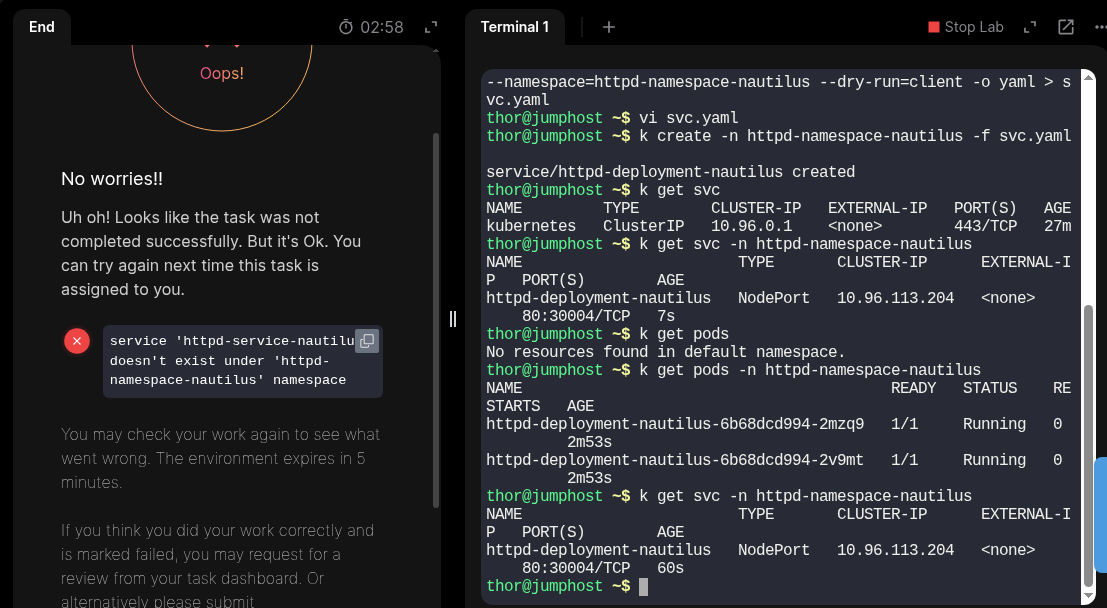The height and width of the screenshot is (608, 1107).
Task: Click the 02:58 countdown timer
Action: (x=382, y=27)
